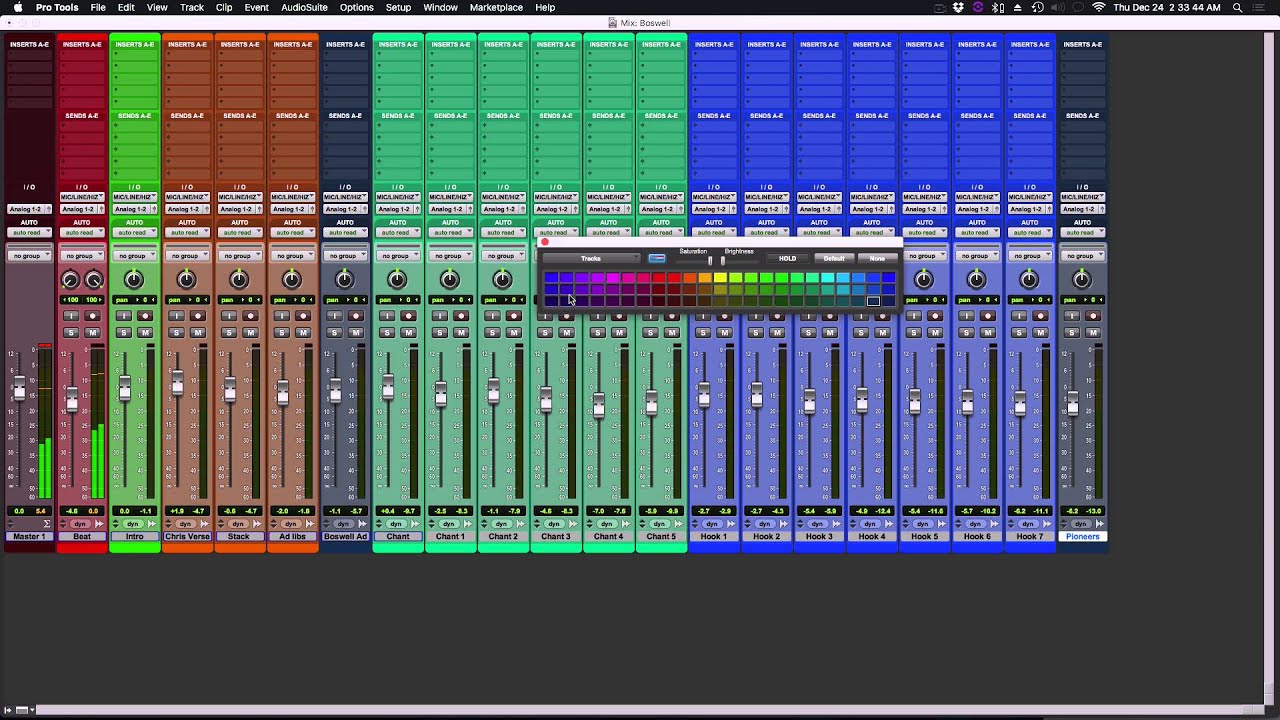Screen dimensions: 1280x720
Task: Click the Bluetooth icon in menu bar
Action: coord(997,7)
